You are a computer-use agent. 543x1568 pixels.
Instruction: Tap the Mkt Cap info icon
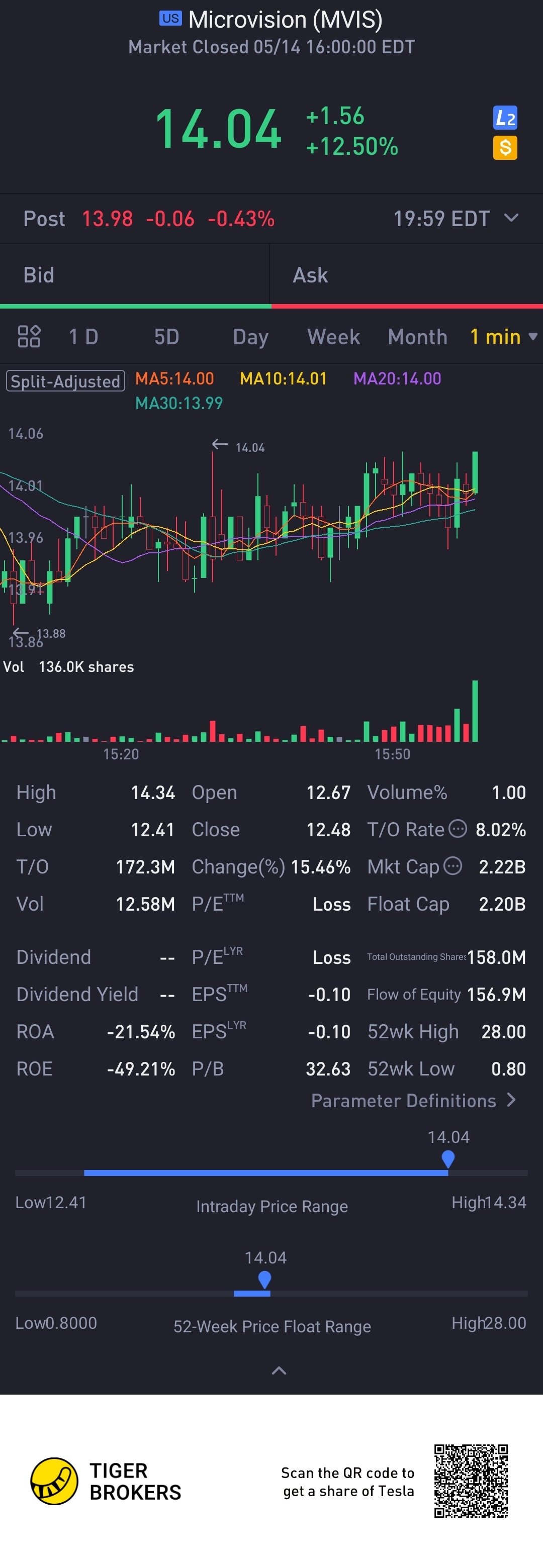[452, 865]
